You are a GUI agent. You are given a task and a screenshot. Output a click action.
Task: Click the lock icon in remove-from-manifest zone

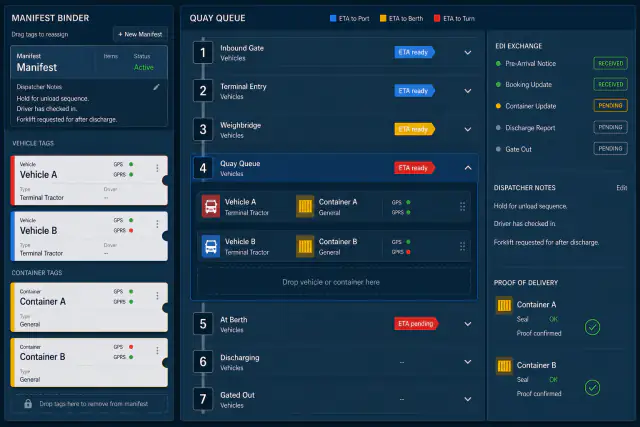tap(28, 404)
